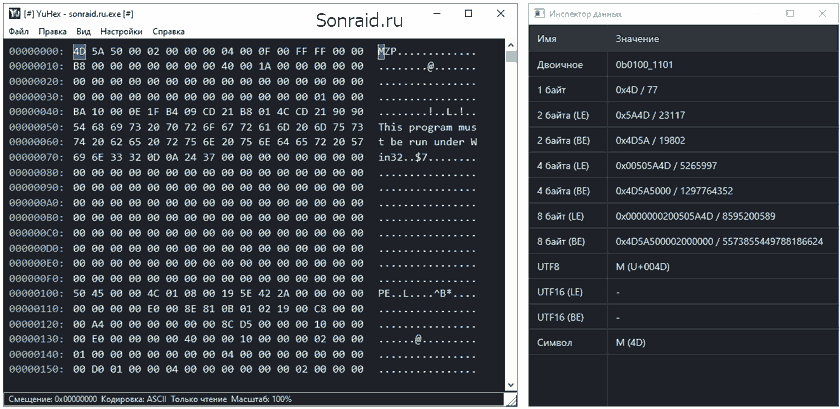Maximize the Инспектор данных window
The image size is (840, 409).
(790, 14)
